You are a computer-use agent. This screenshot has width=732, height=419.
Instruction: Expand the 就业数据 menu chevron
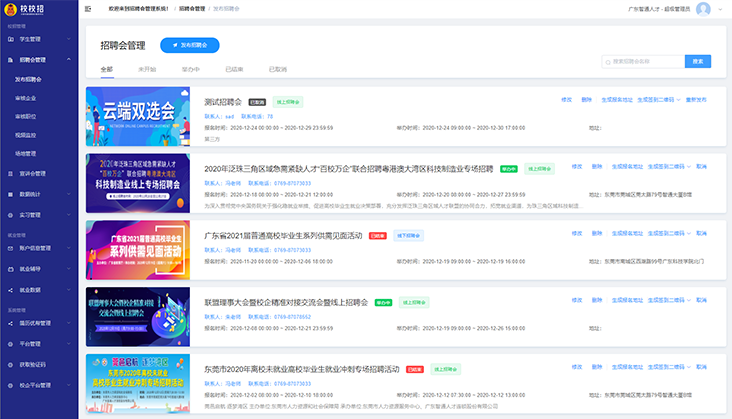69,290
